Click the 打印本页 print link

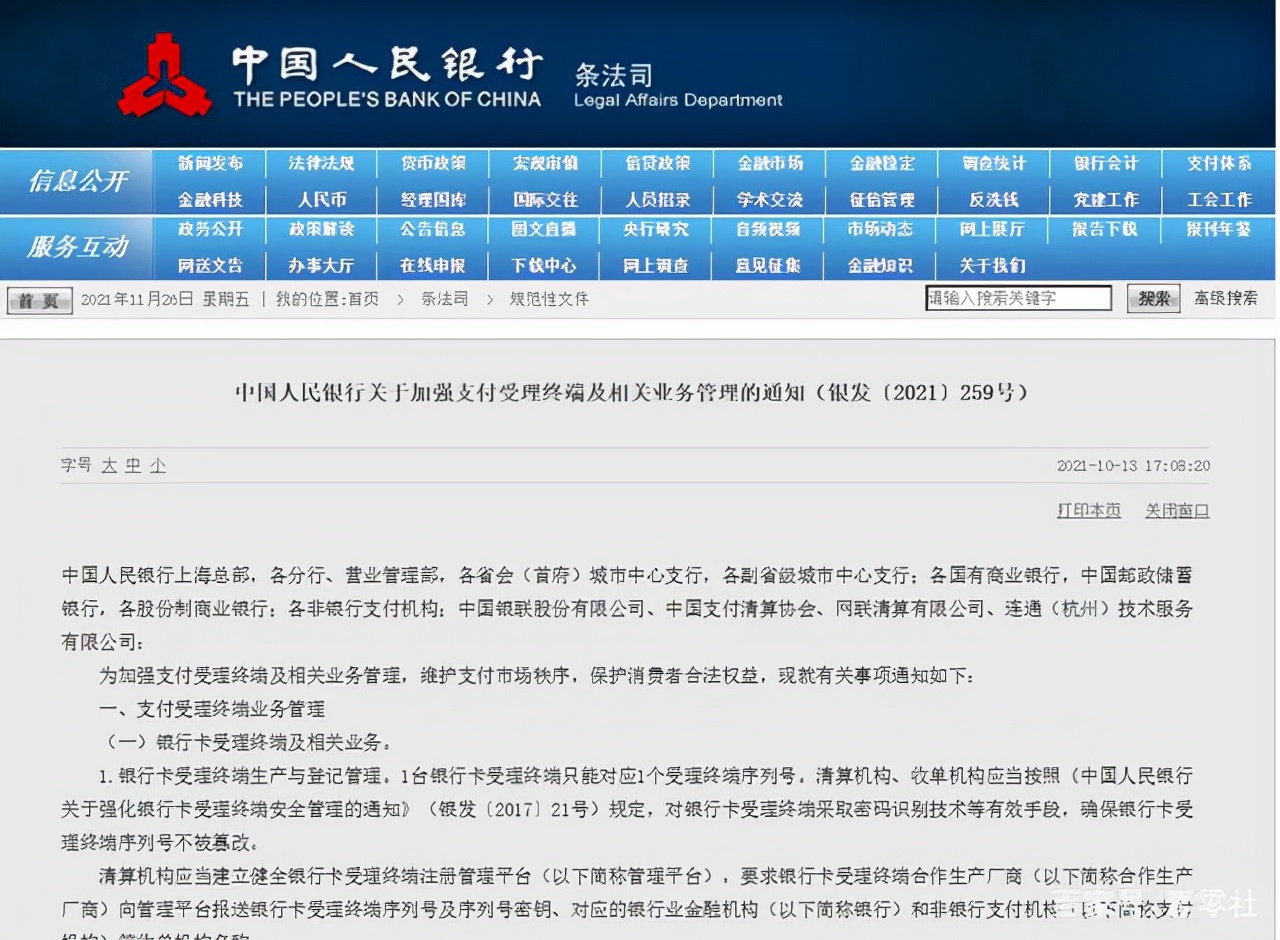coord(1089,509)
